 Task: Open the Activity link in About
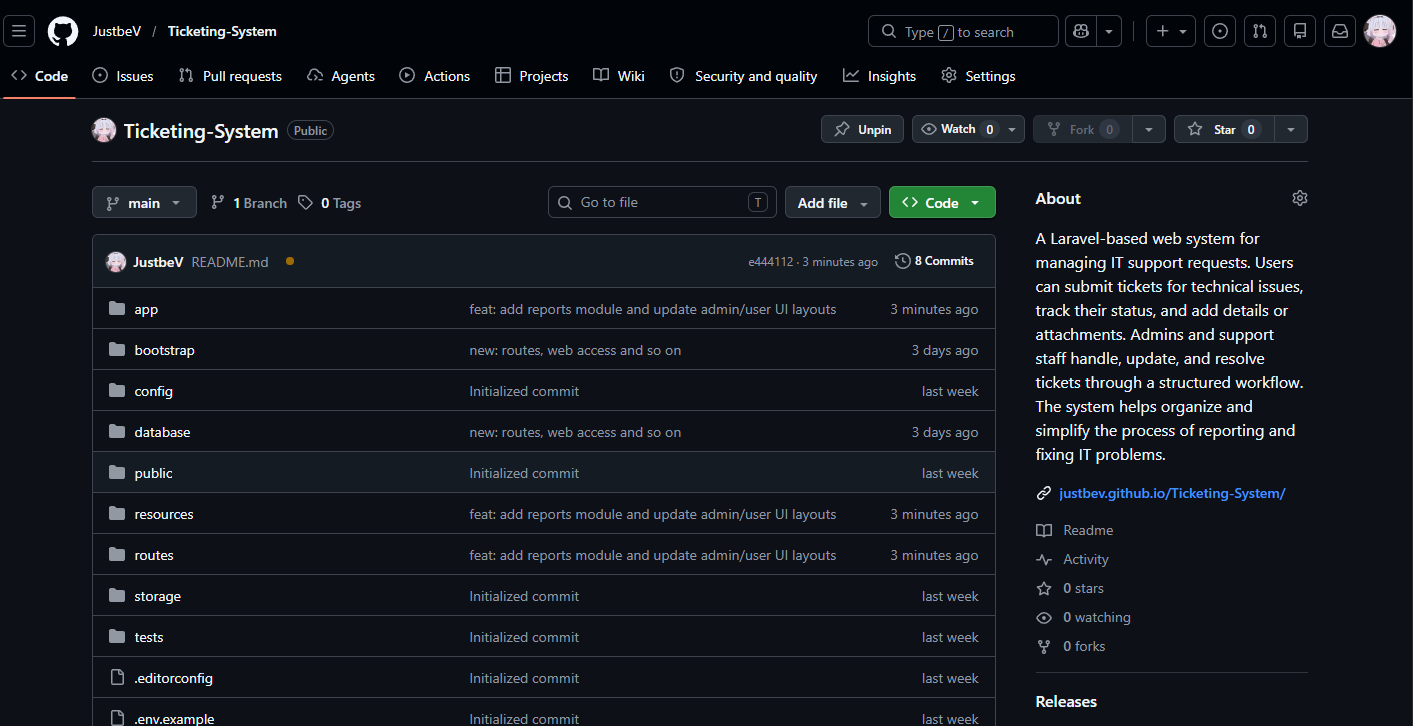point(1073,559)
